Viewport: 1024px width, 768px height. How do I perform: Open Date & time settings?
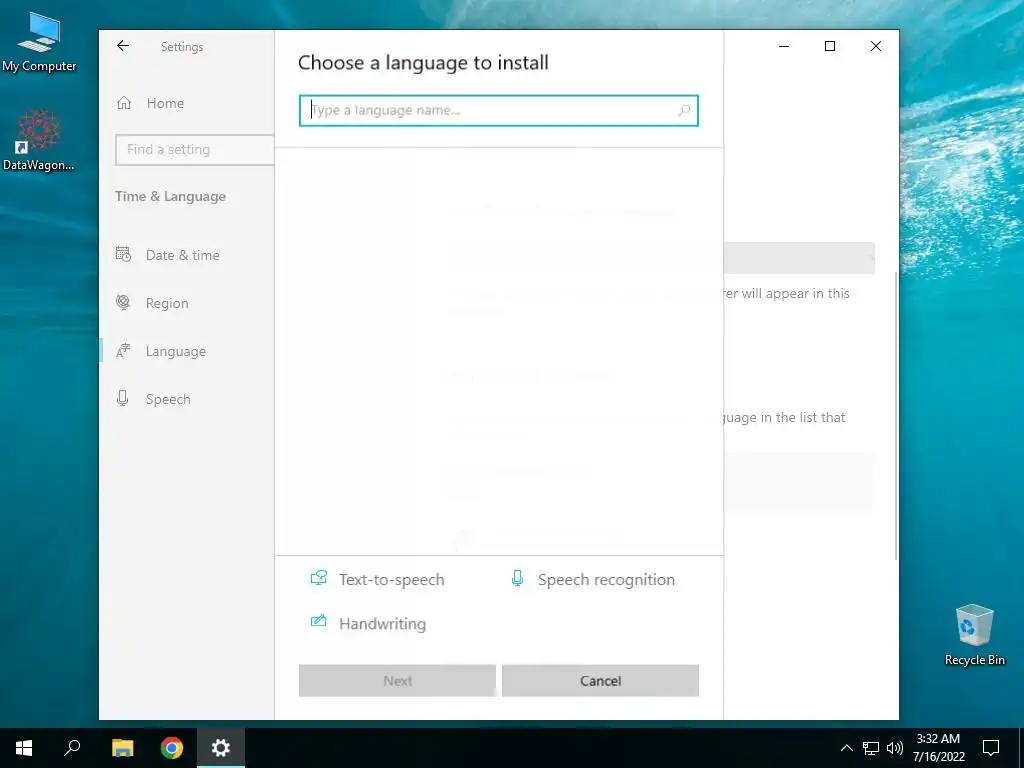tap(182, 255)
